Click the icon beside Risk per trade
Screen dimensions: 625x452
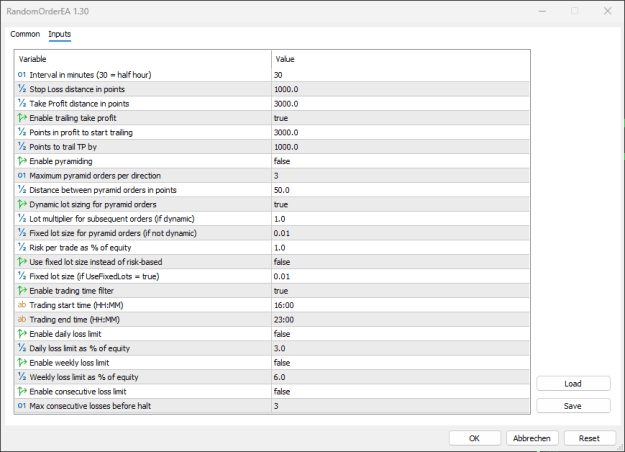pos(22,247)
